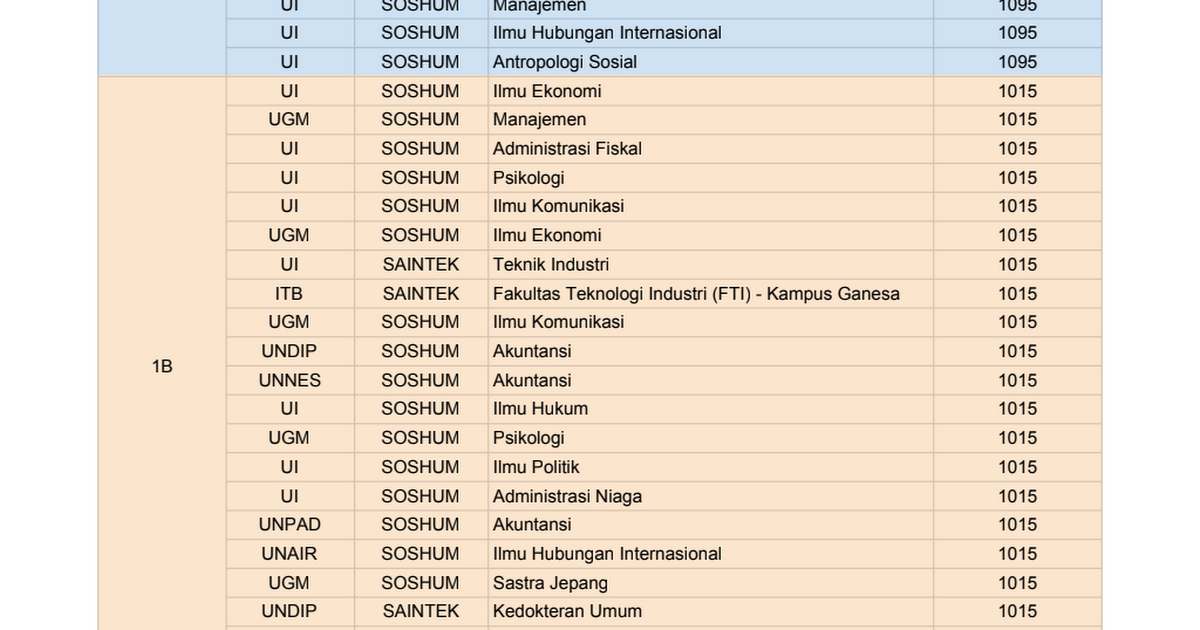1200x630 pixels.
Task: Select 1015 in the Sastra Jepang row
Action: (1017, 582)
